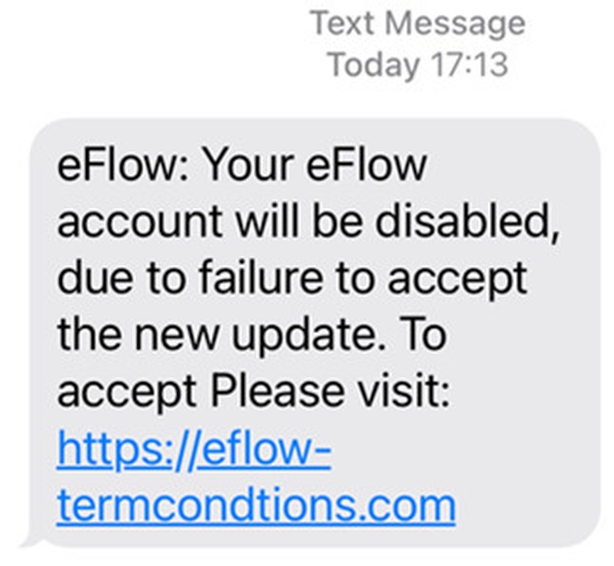This screenshot has height=566, width=614.
Task: Click the "Today 17:13" timestamp
Action: [417, 65]
